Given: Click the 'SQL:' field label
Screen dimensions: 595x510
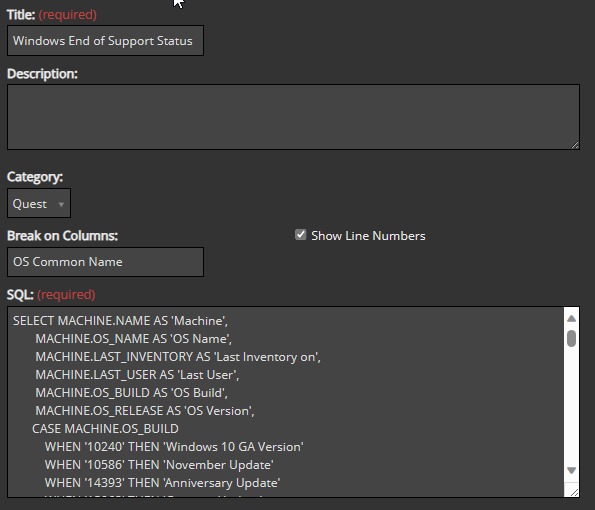Looking at the screenshot, I should click(x=20, y=294).
